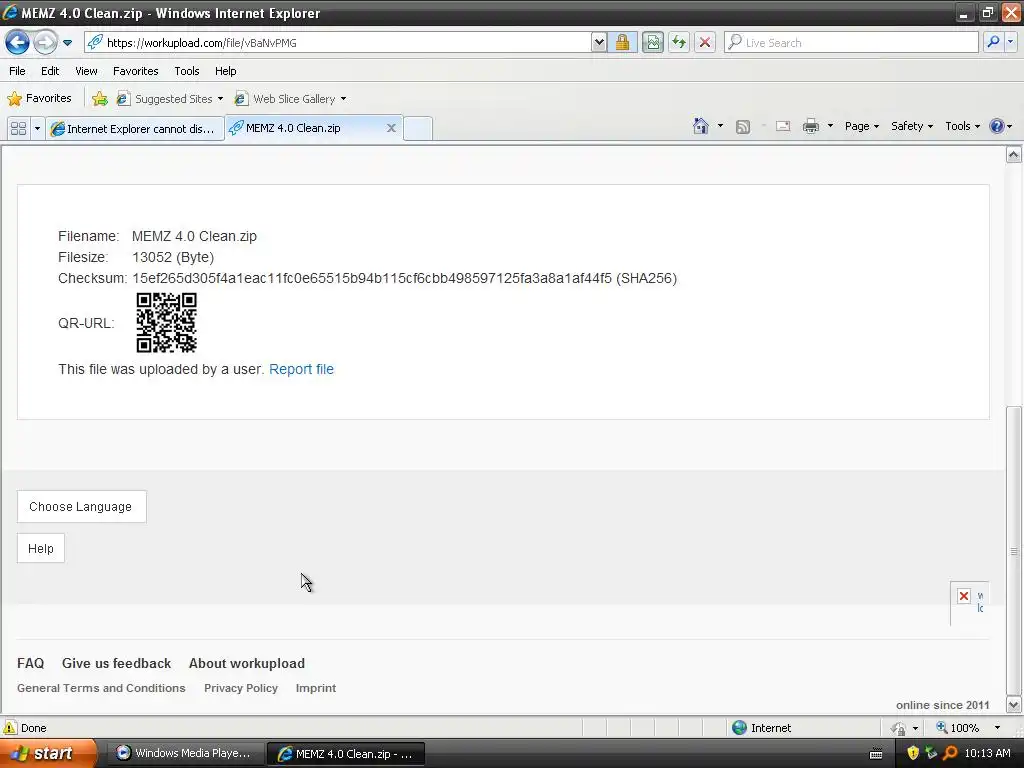1024x768 pixels.
Task: View the security lock icon report
Action: click(622, 42)
